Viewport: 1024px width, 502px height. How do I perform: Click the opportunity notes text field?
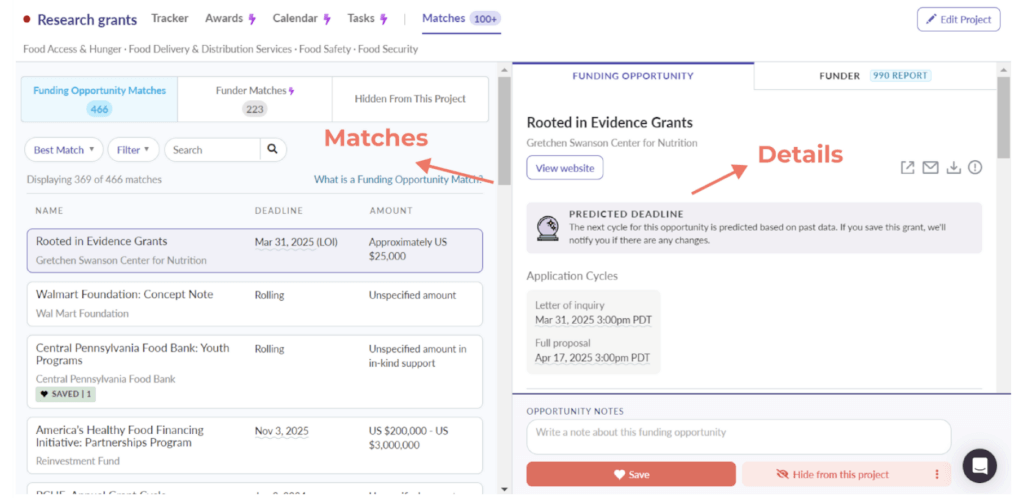[x=738, y=436]
